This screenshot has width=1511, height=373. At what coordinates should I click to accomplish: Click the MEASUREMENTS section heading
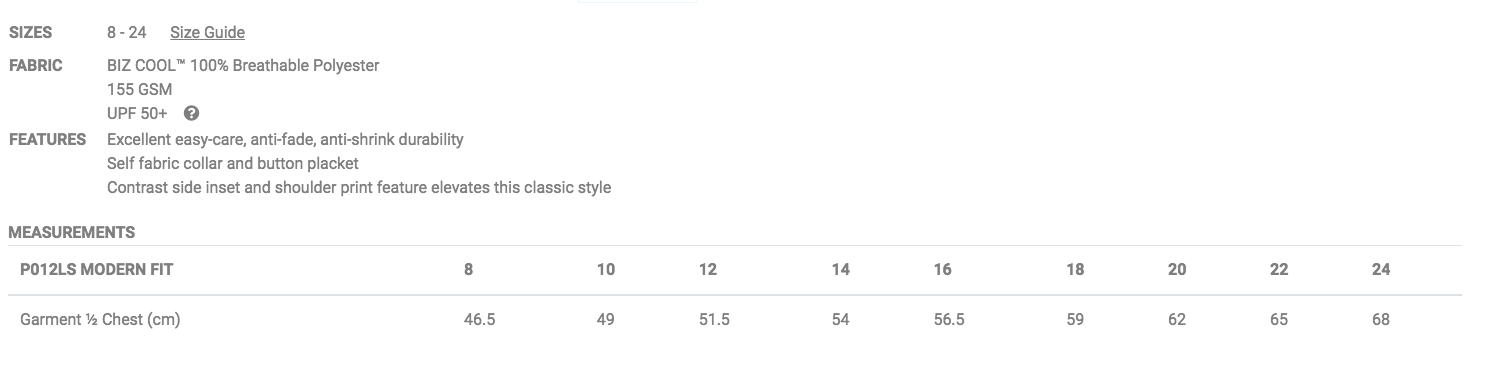[72, 232]
